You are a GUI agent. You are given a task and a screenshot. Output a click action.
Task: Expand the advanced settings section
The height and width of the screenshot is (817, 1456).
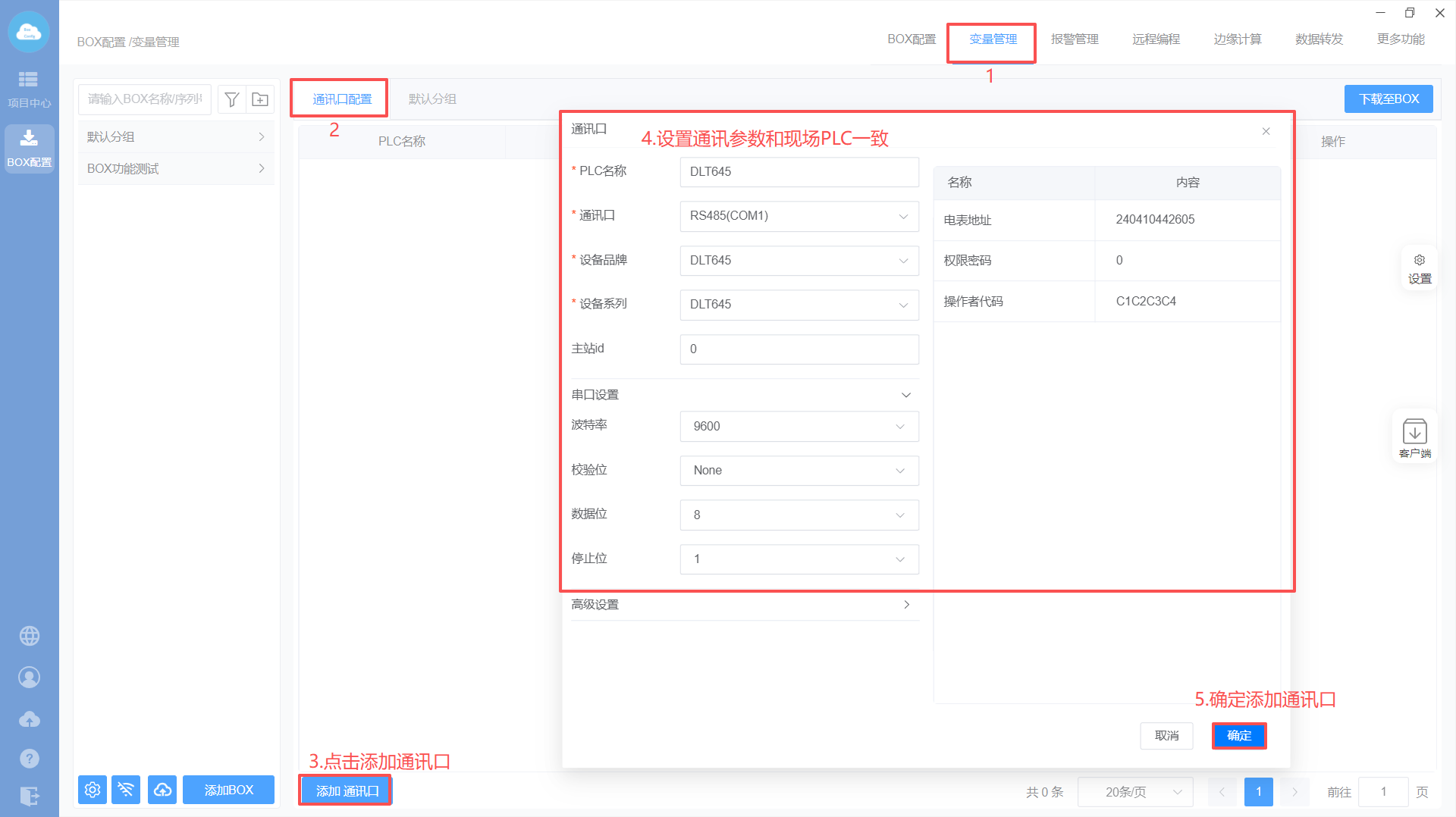coord(744,605)
